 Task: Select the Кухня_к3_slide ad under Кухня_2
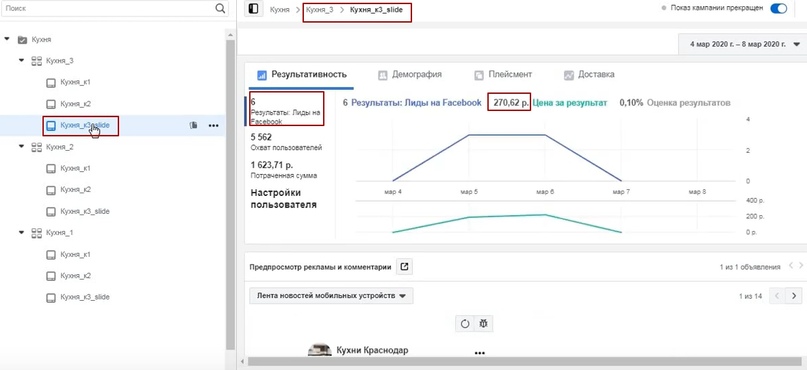coord(85,212)
